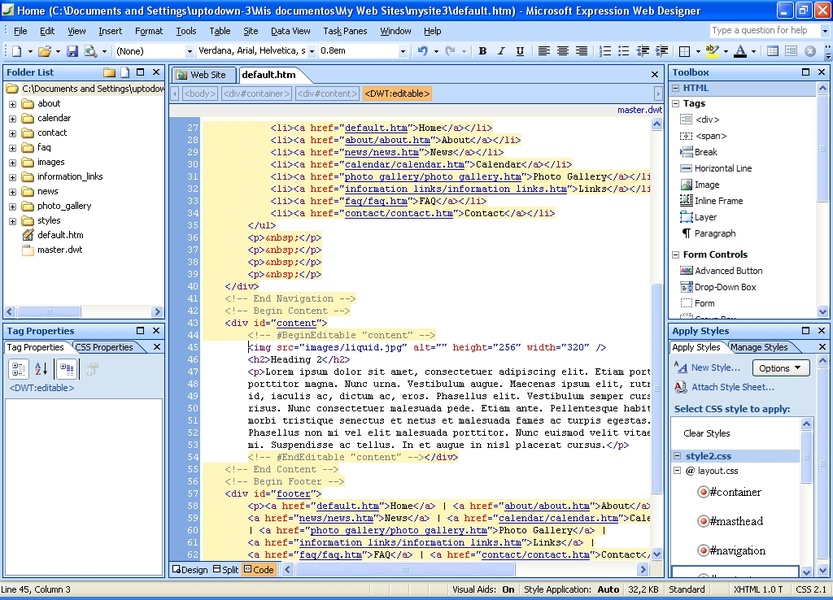Sort tag properties alphabetically
833x600 pixels.
click(x=43, y=369)
